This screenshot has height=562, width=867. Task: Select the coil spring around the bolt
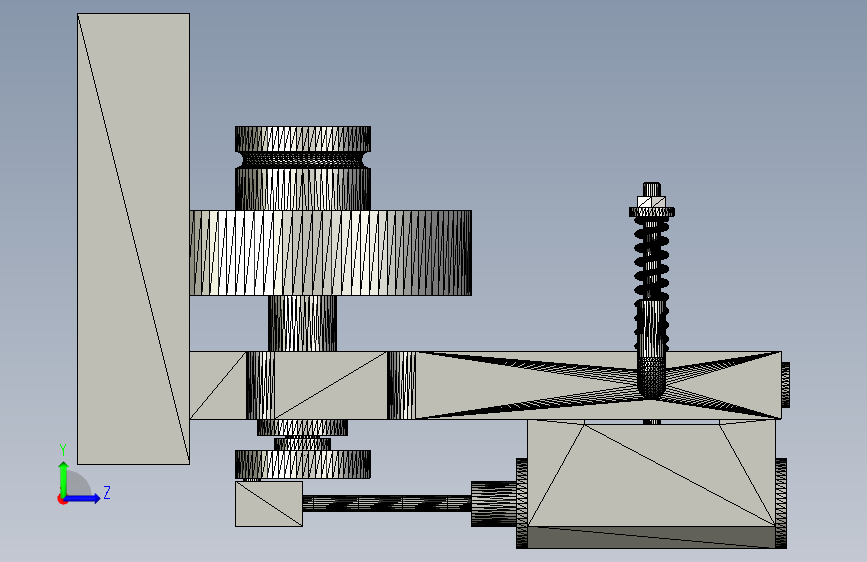point(651,282)
